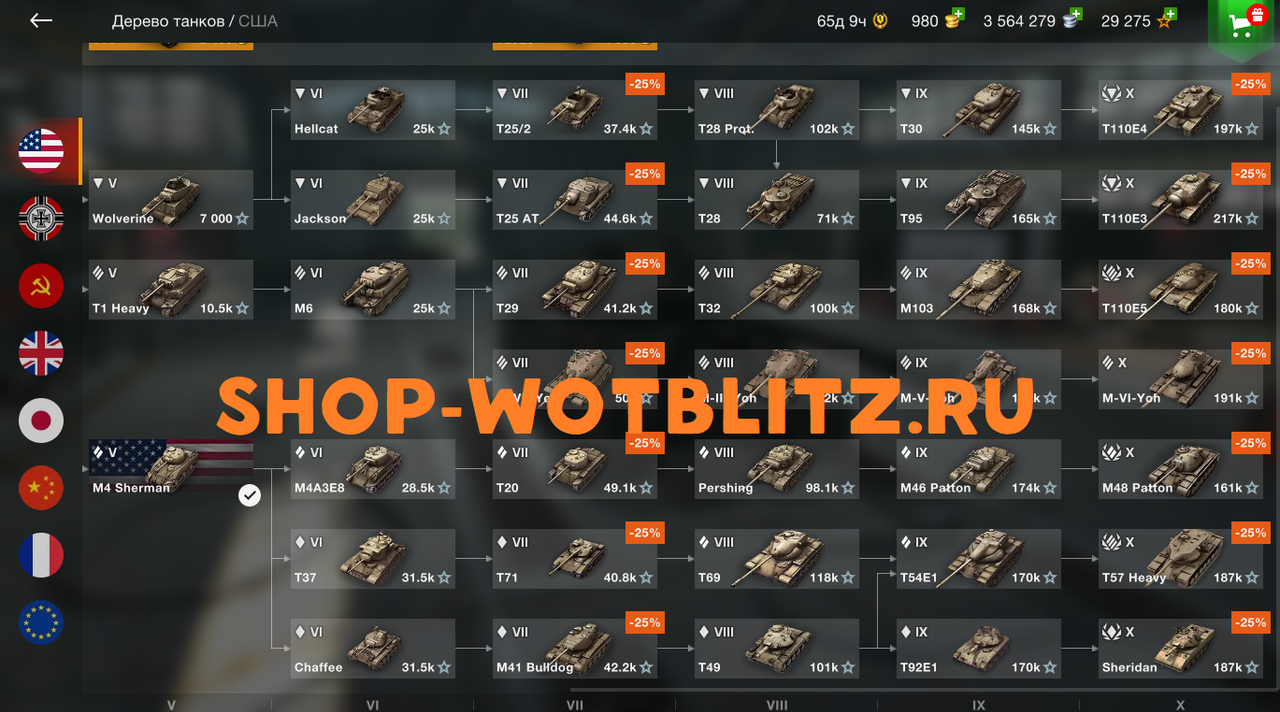Click the Дерево танков breadcrumb
The image size is (1280, 712).
tap(168, 21)
